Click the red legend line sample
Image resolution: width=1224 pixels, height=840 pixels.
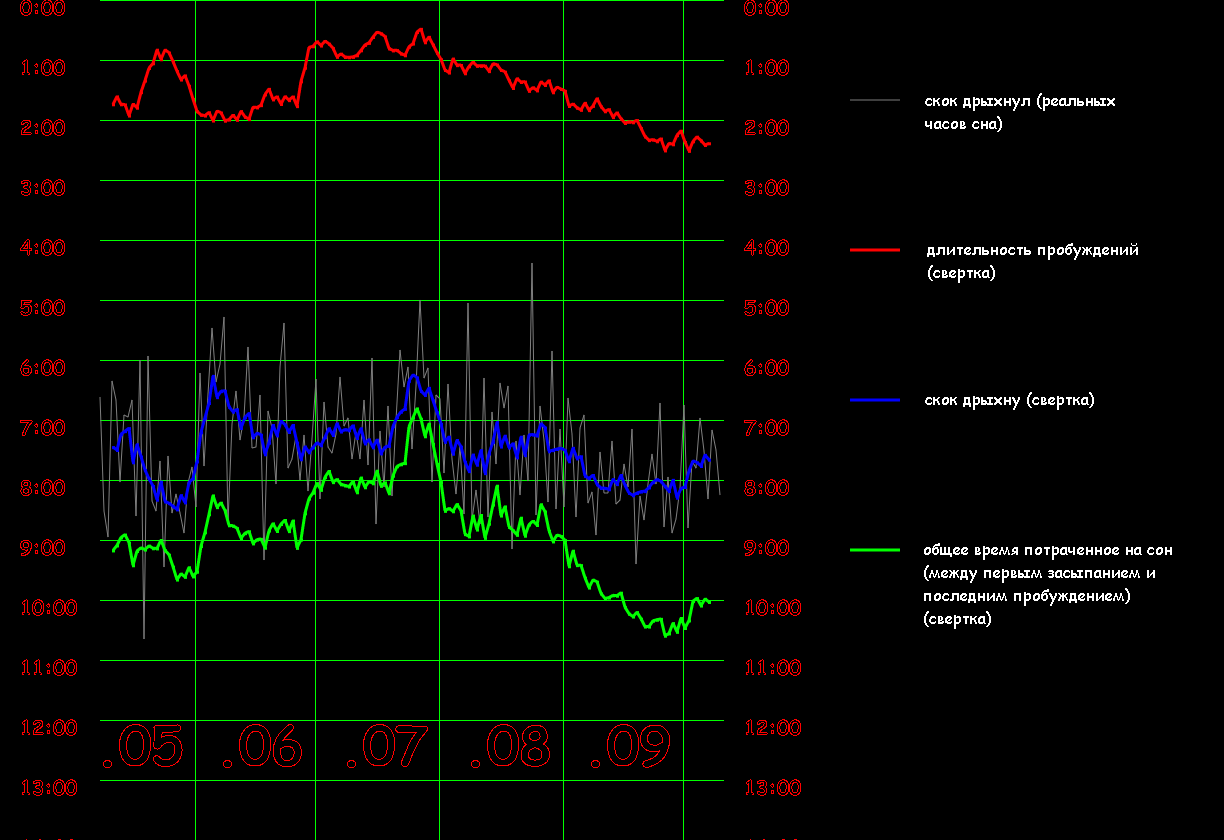click(x=875, y=250)
